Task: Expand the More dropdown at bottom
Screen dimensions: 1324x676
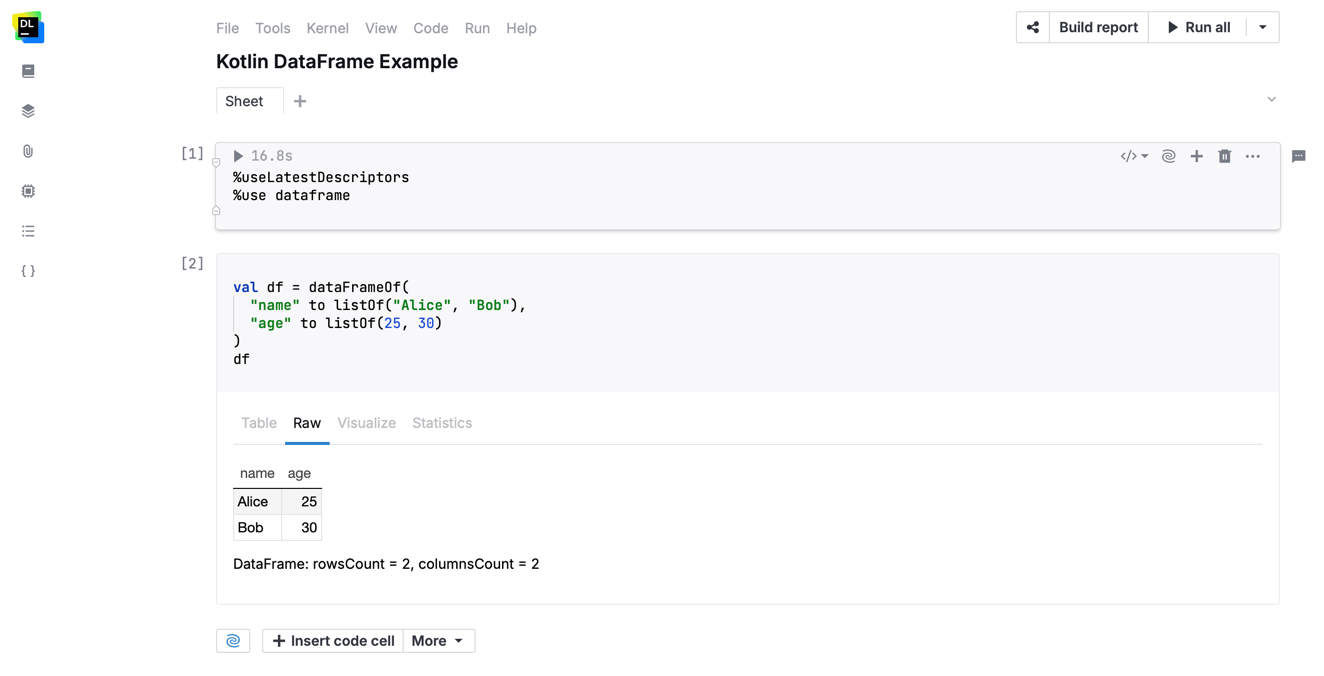Action: 438,641
